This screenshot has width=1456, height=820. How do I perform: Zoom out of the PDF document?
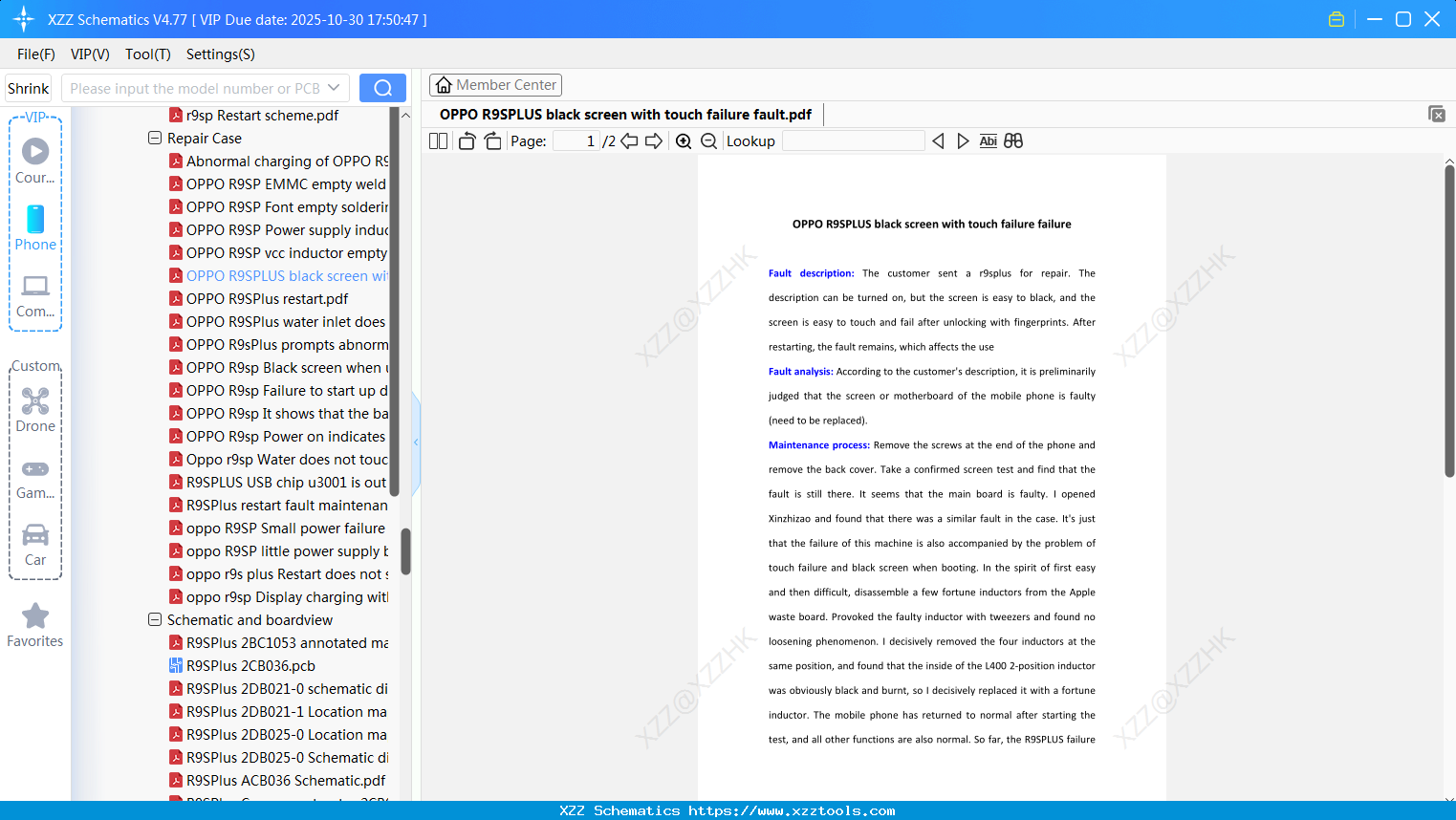(x=709, y=141)
